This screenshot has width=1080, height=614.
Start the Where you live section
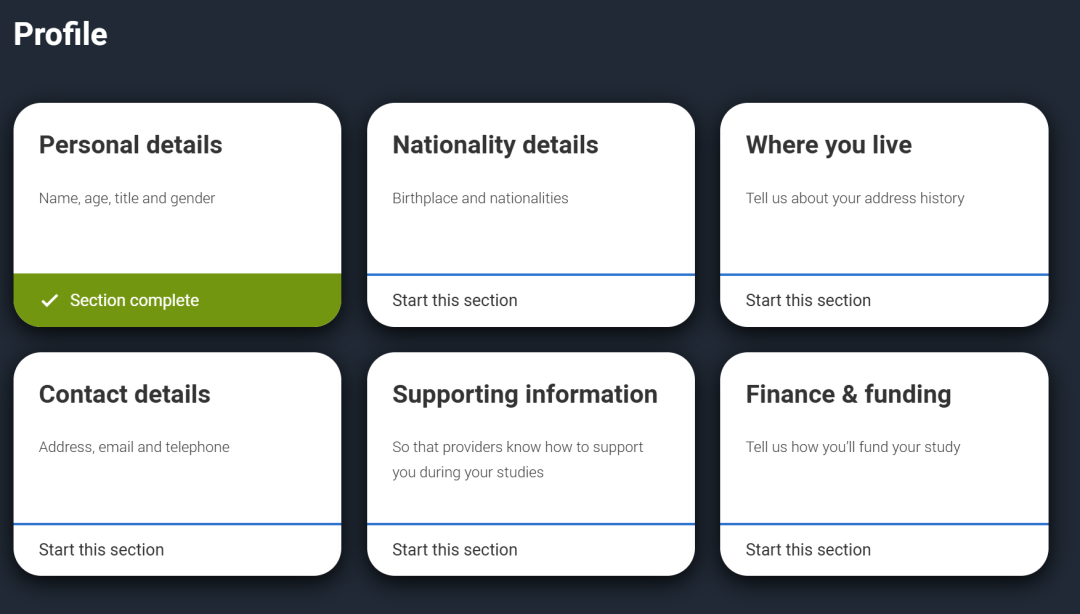point(808,300)
